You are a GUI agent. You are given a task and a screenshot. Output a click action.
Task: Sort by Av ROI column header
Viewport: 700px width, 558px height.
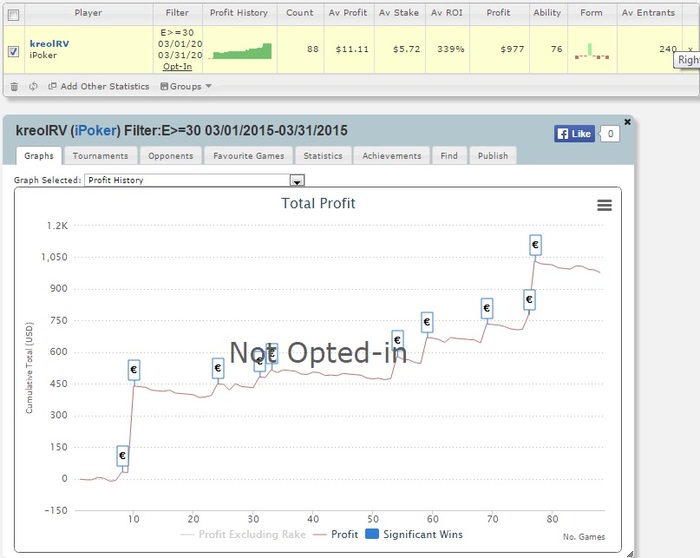[447, 12]
